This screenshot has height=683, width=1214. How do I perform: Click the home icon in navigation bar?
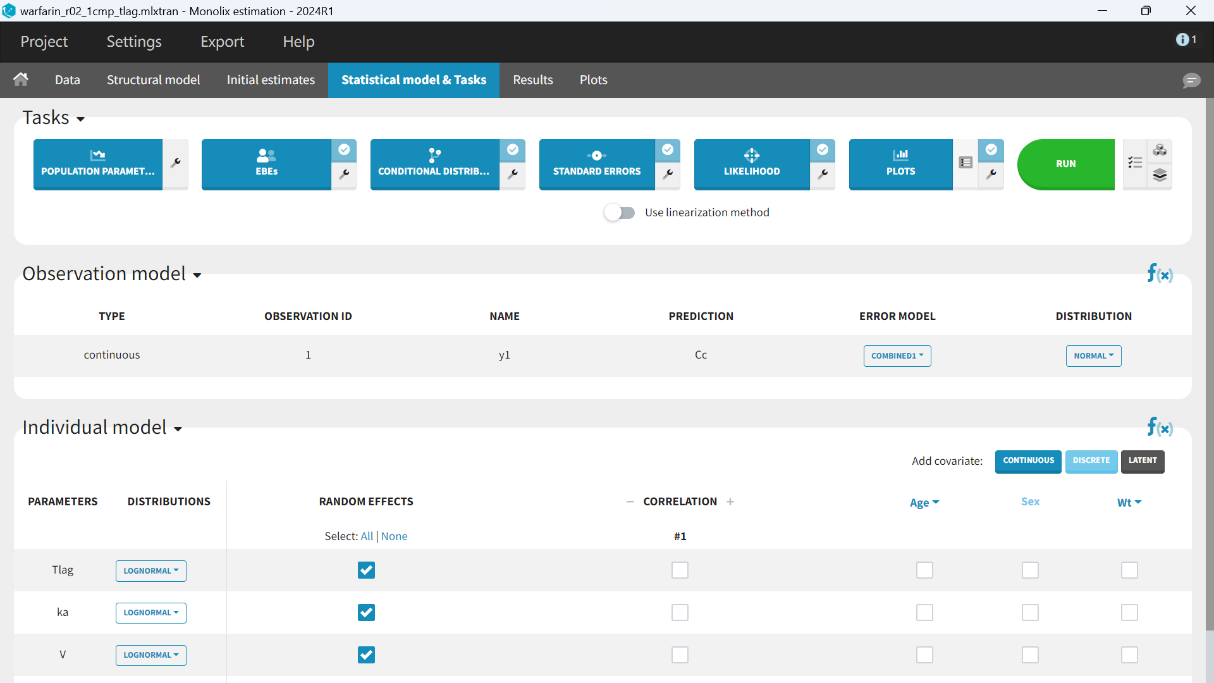tap(20, 80)
